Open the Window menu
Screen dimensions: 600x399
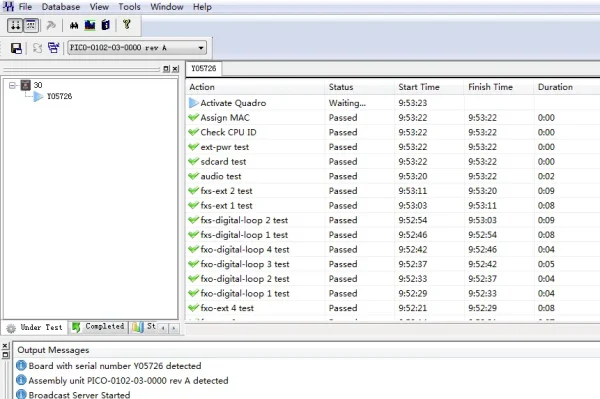pos(166,7)
